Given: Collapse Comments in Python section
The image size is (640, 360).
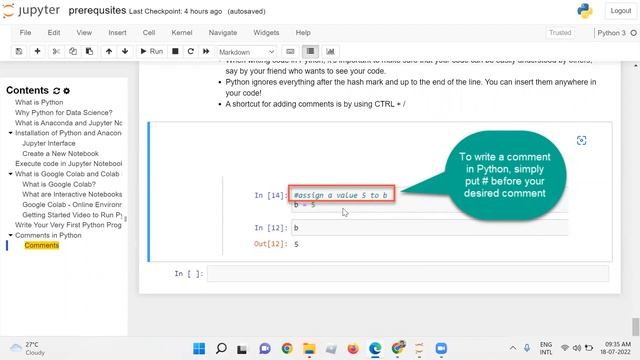Looking at the screenshot, I should pyautogui.click(x=11, y=235).
